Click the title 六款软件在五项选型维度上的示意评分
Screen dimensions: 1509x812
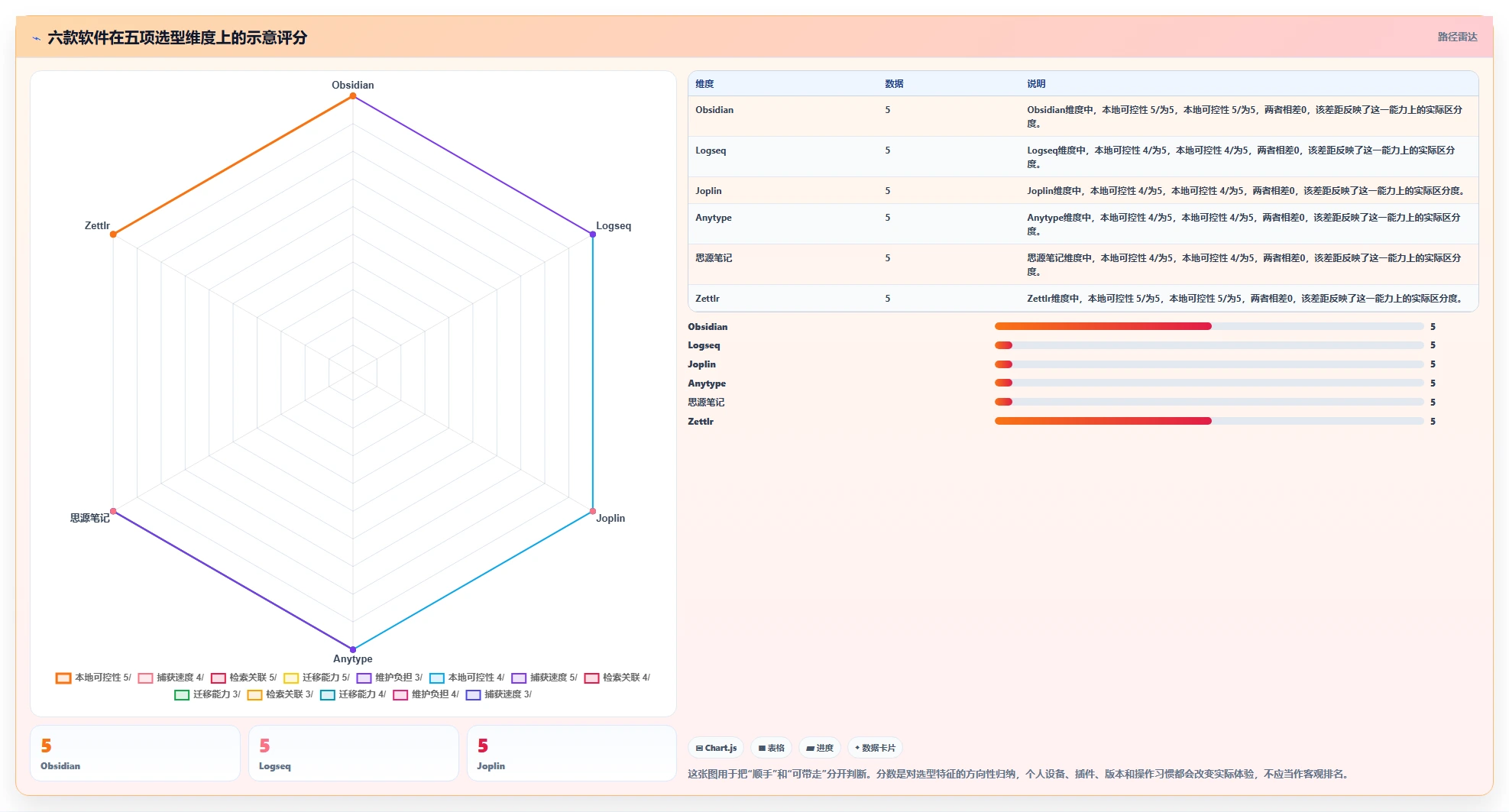point(177,37)
